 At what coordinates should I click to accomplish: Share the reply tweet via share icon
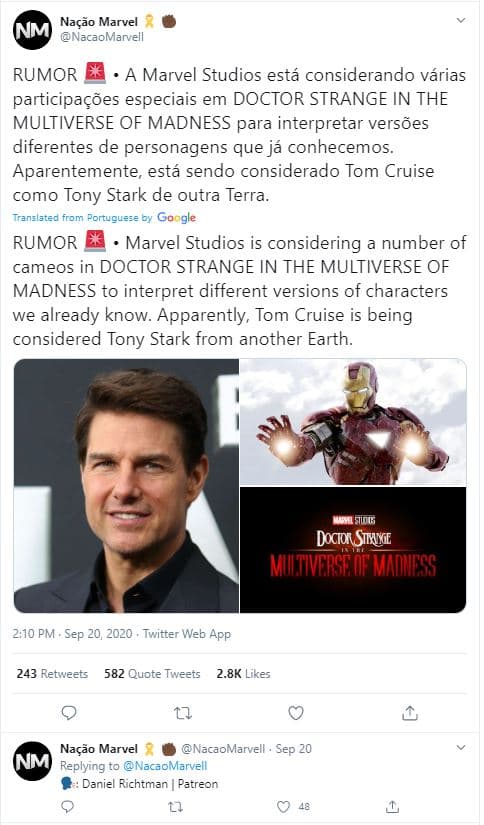click(392, 806)
